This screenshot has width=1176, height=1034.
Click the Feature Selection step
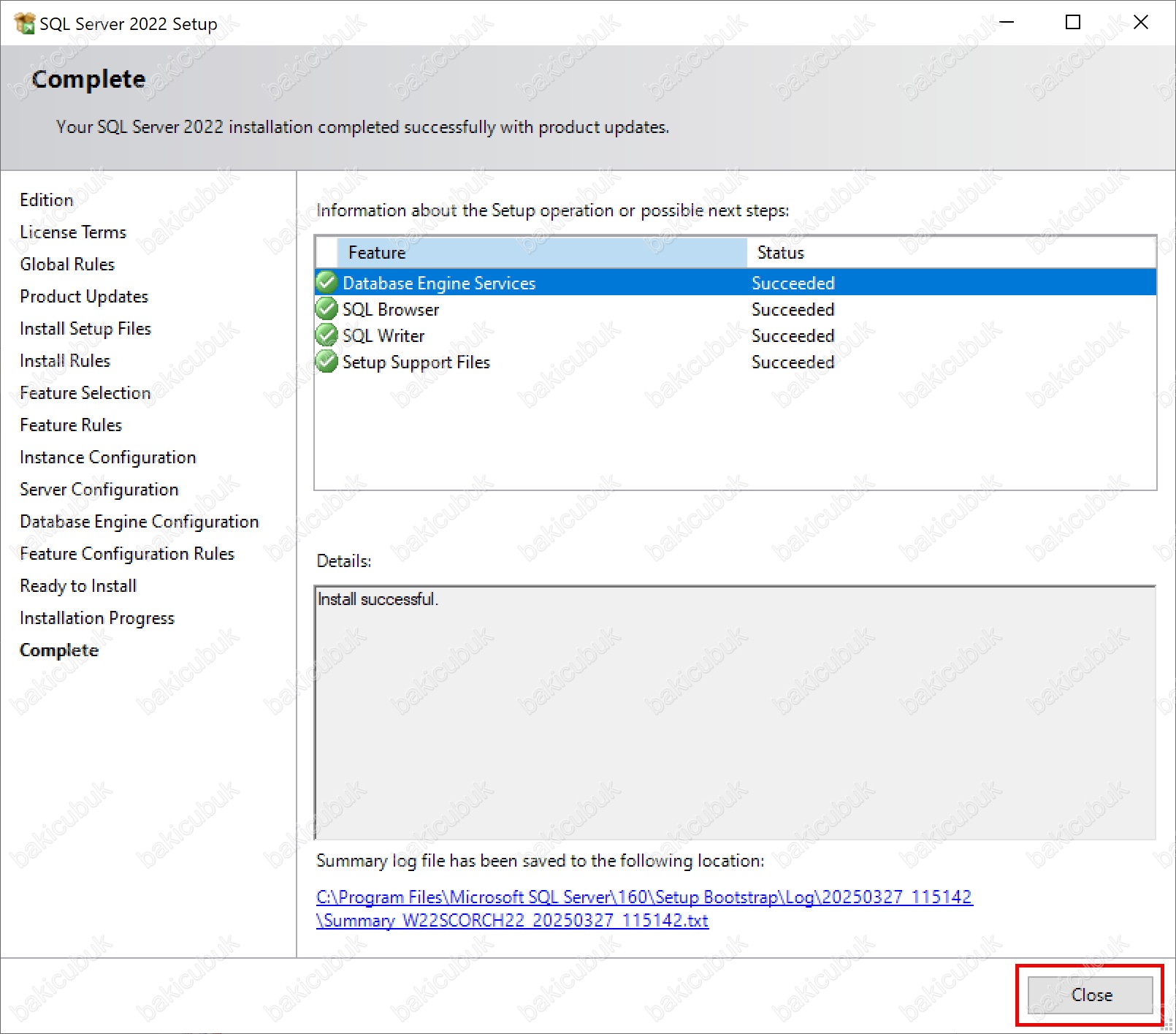tap(85, 392)
